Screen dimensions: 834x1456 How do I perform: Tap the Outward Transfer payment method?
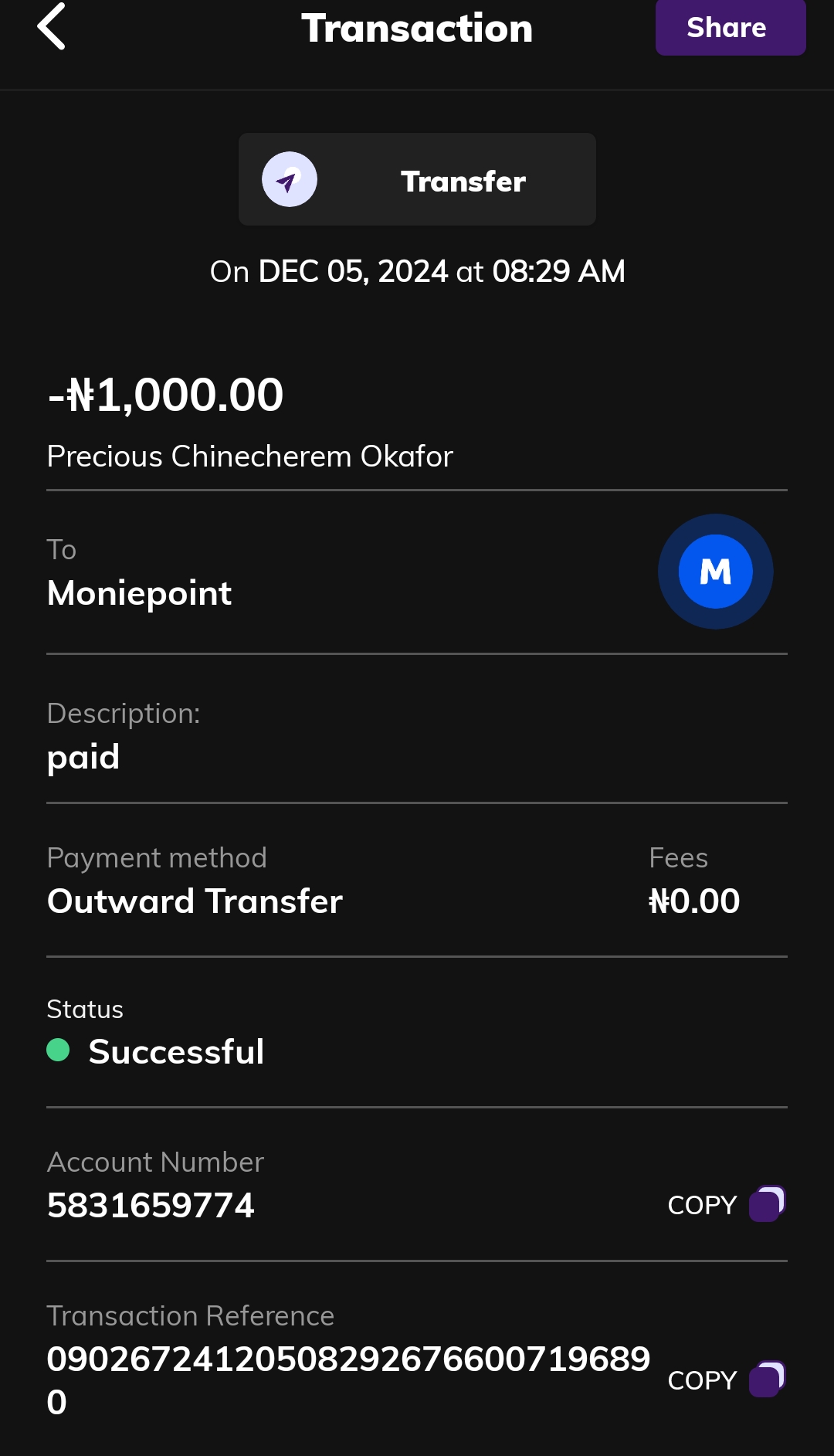click(x=195, y=901)
